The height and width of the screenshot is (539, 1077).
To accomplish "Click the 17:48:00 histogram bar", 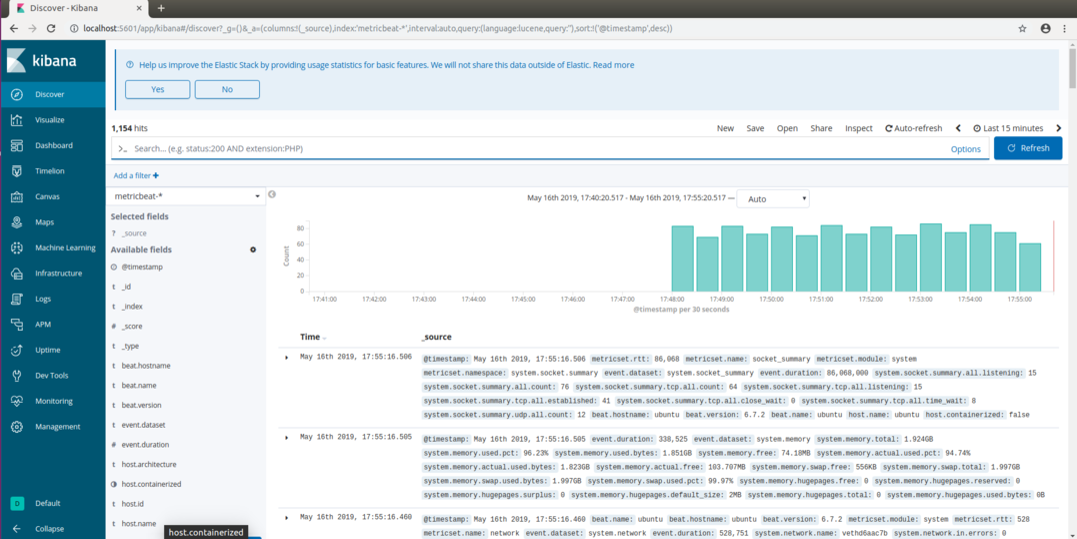I will click(682, 259).
